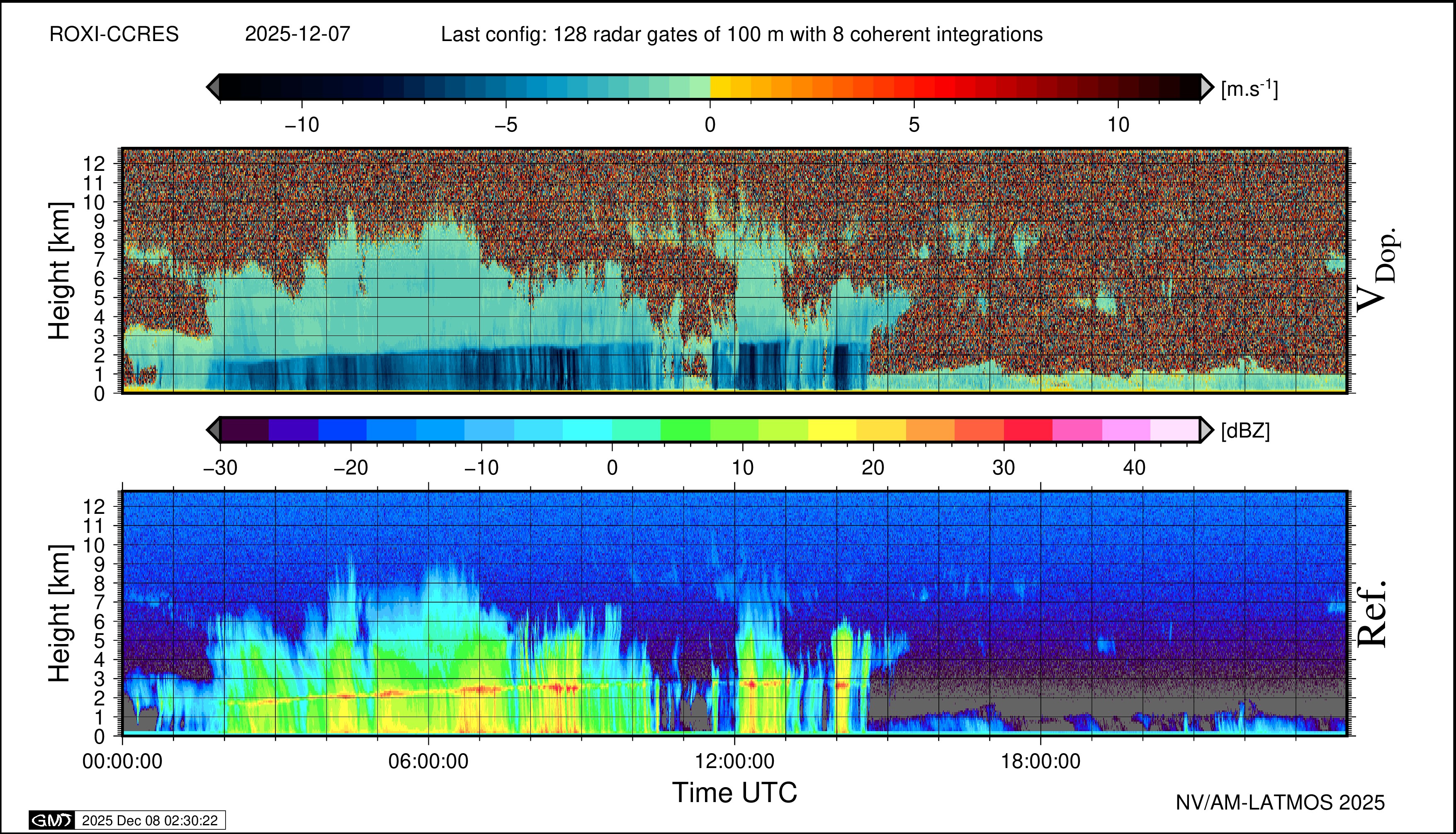This screenshot has width=1456, height=834.
Task: Click the 2025-12-07 date label
Action: click(297, 34)
